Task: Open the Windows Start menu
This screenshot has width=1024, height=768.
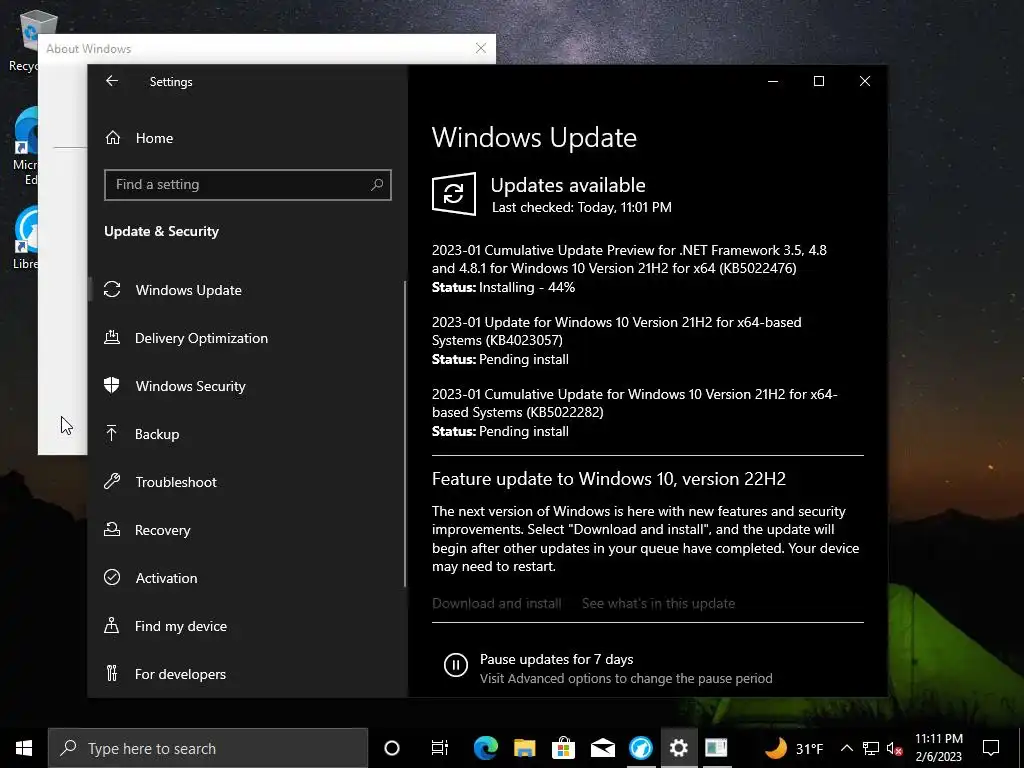Action: coord(24,748)
